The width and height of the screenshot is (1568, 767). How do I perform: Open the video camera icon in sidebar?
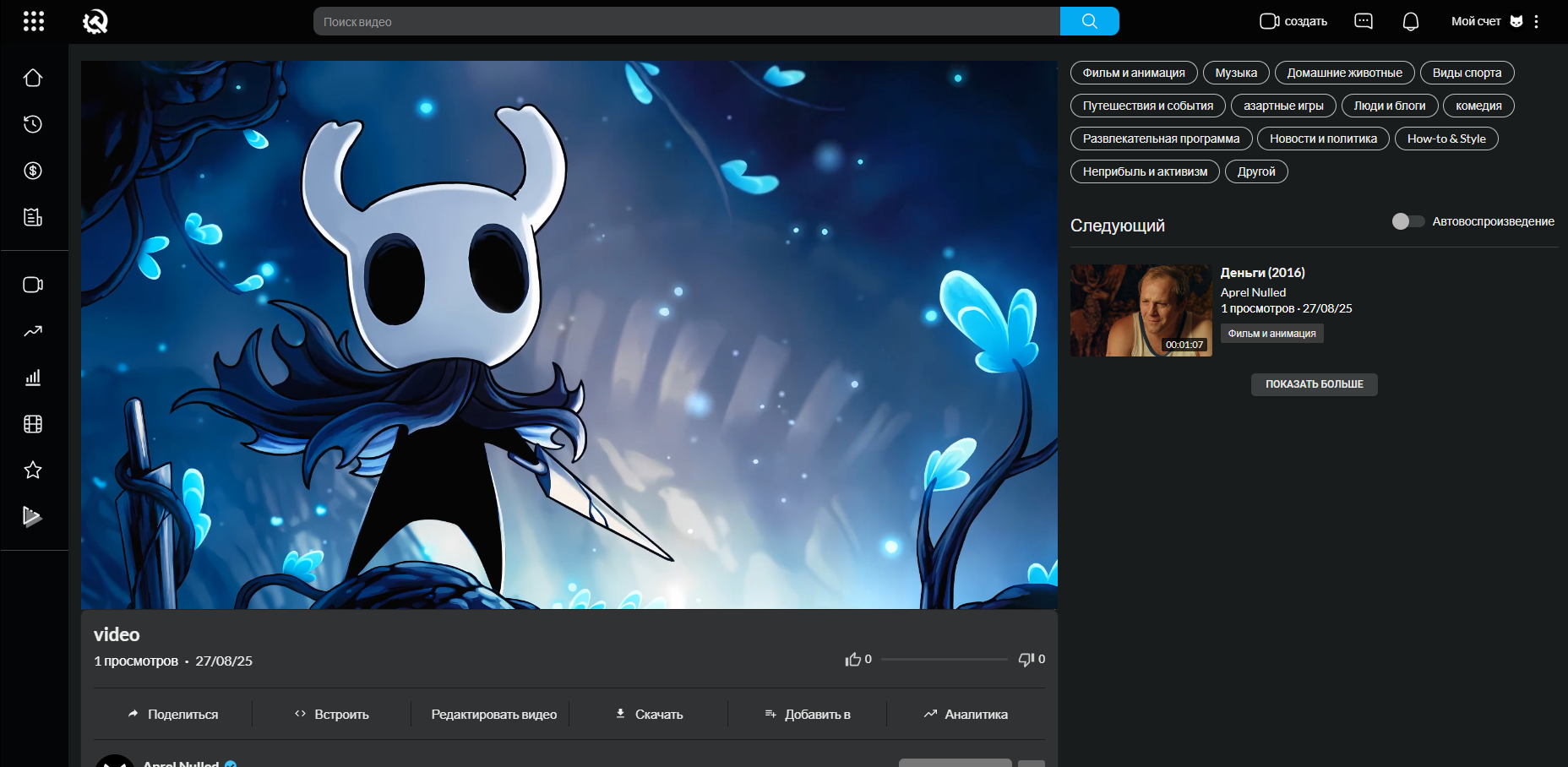point(33,285)
